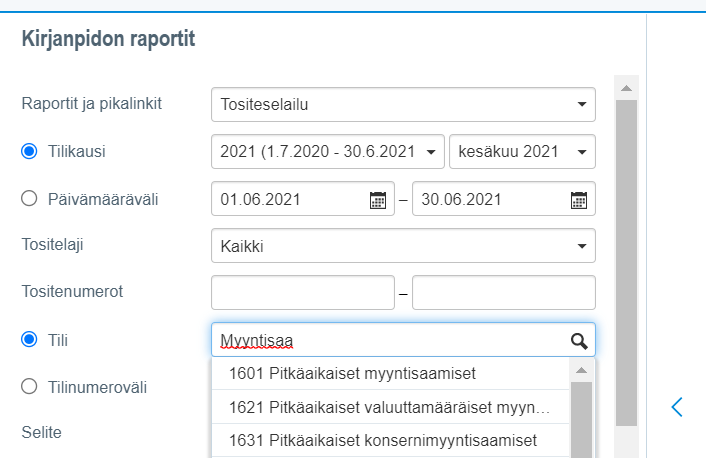Open the Raportit ja pikalinkit dropdown

point(403,104)
